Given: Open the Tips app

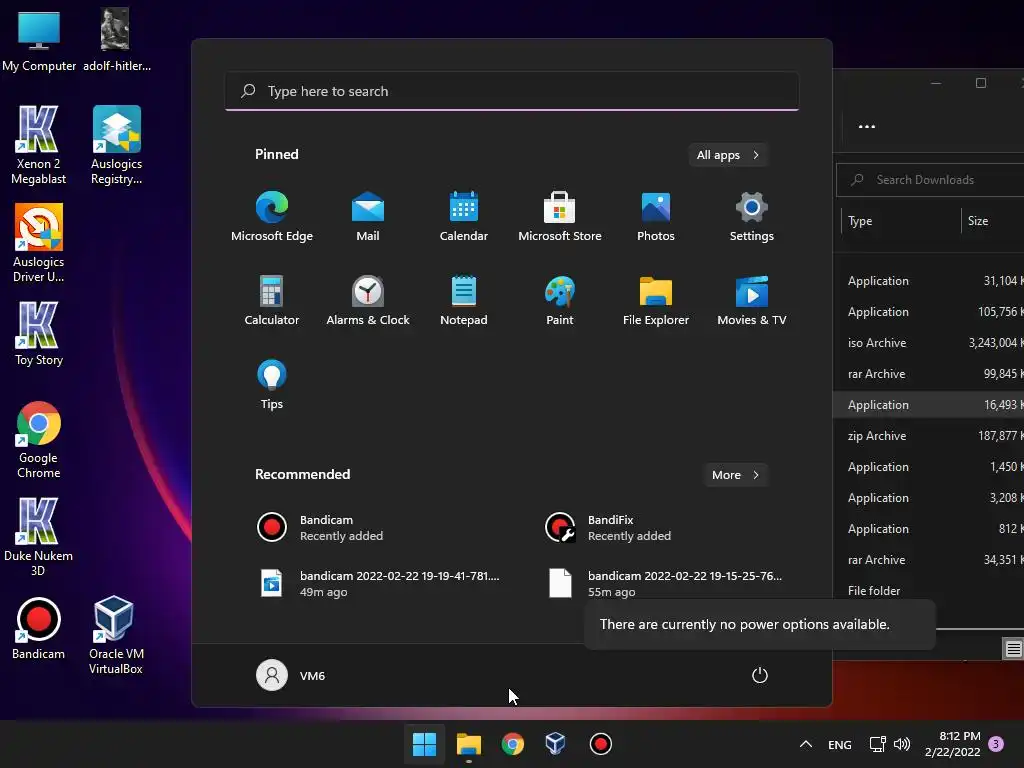Looking at the screenshot, I should [272, 385].
